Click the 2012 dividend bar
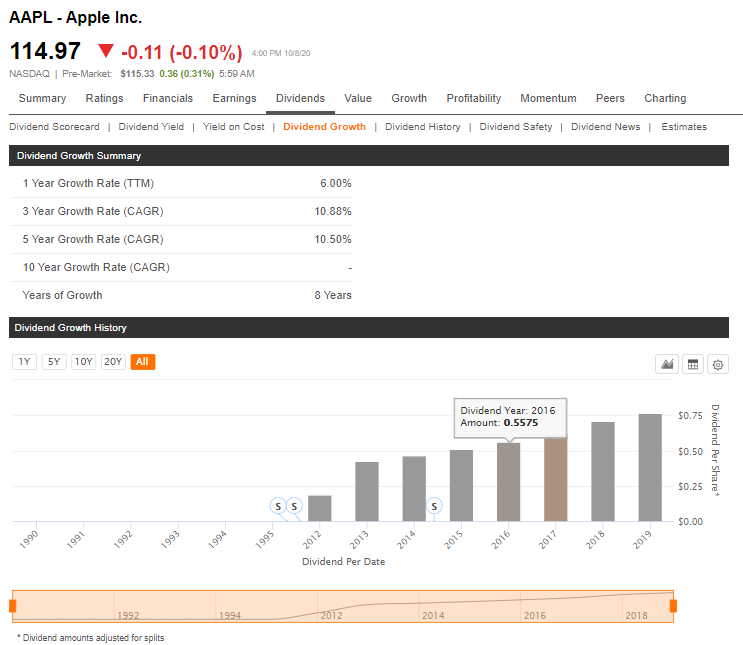Screen dimensions: 743x645 tap(320, 508)
